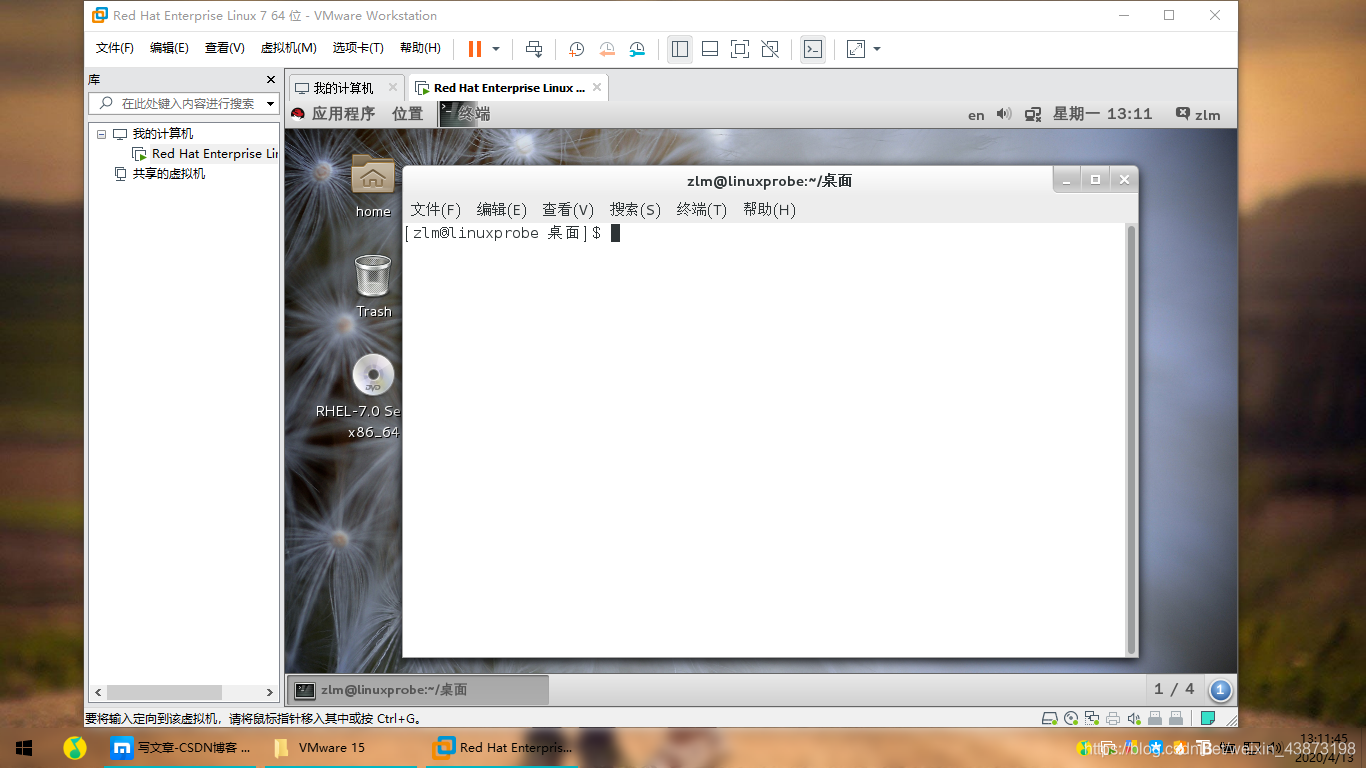Open the zlm user menu

pyautogui.click(x=1198, y=114)
